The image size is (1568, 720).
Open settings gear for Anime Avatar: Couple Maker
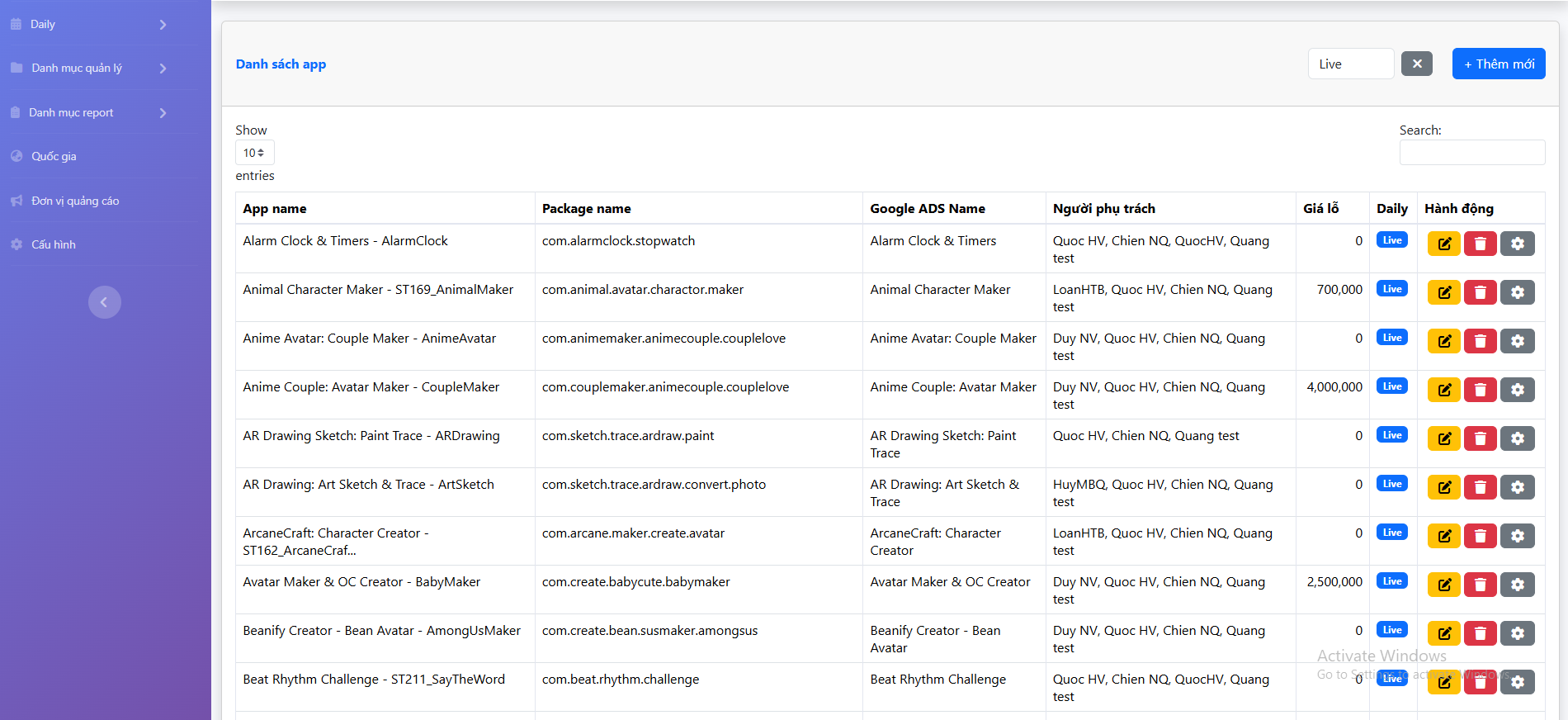pyautogui.click(x=1517, y=341)
